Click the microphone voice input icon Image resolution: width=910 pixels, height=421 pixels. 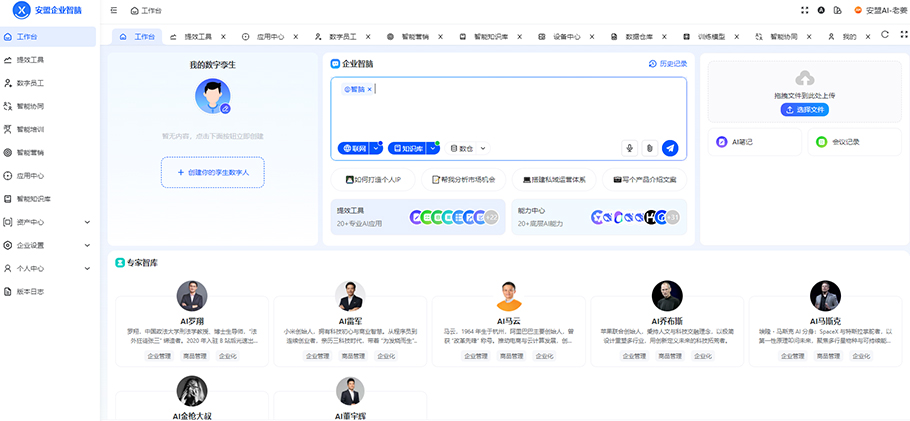629,148
